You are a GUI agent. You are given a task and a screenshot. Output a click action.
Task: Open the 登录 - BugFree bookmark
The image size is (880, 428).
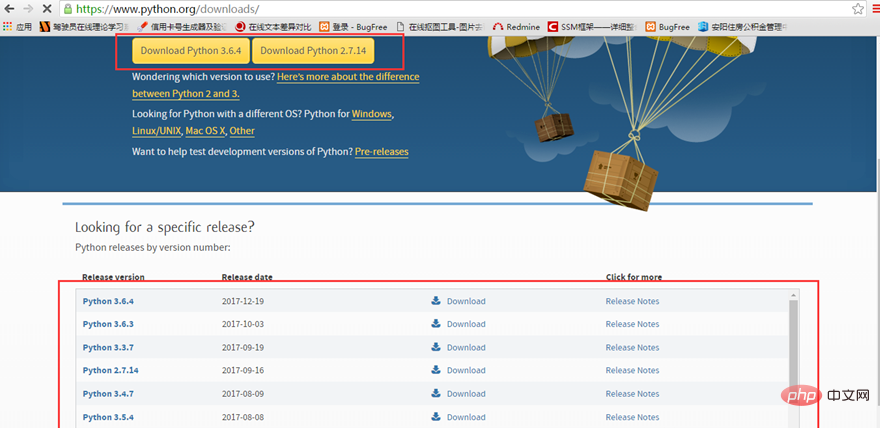355,26
